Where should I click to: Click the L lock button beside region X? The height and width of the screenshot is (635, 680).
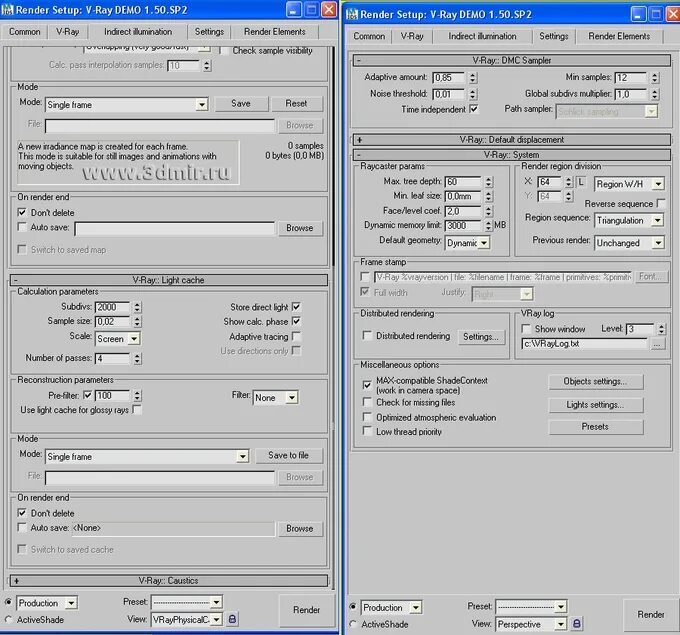[581, 182]
